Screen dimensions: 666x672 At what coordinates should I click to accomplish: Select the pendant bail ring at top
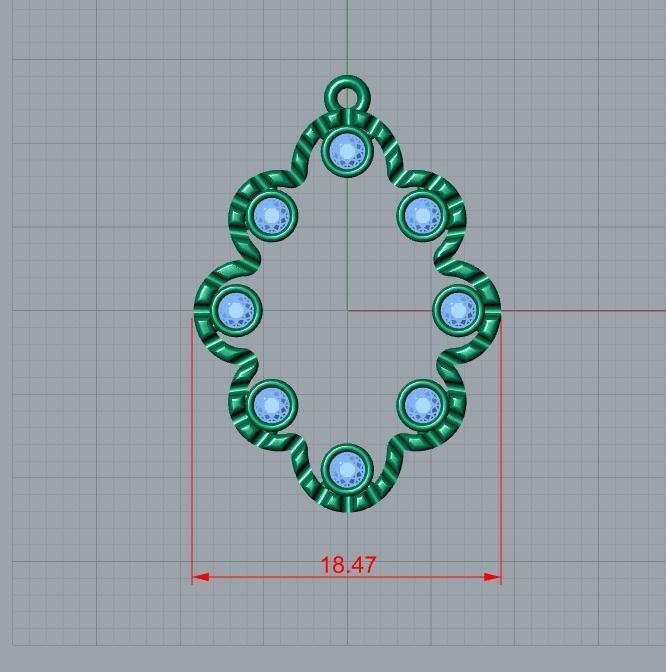347,94
